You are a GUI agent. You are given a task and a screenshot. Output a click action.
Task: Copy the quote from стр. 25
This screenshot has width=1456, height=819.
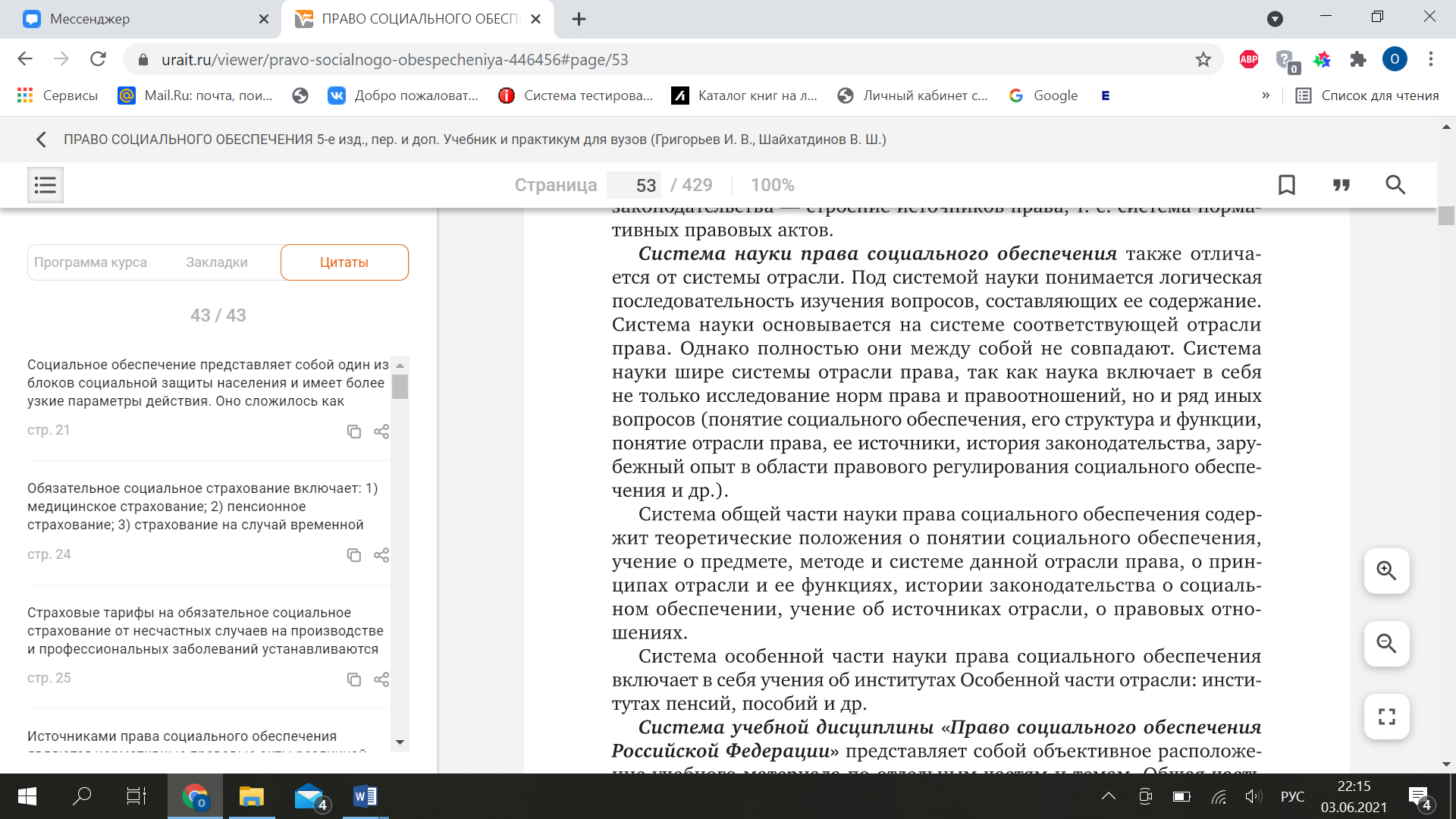[x=354, y=679]
